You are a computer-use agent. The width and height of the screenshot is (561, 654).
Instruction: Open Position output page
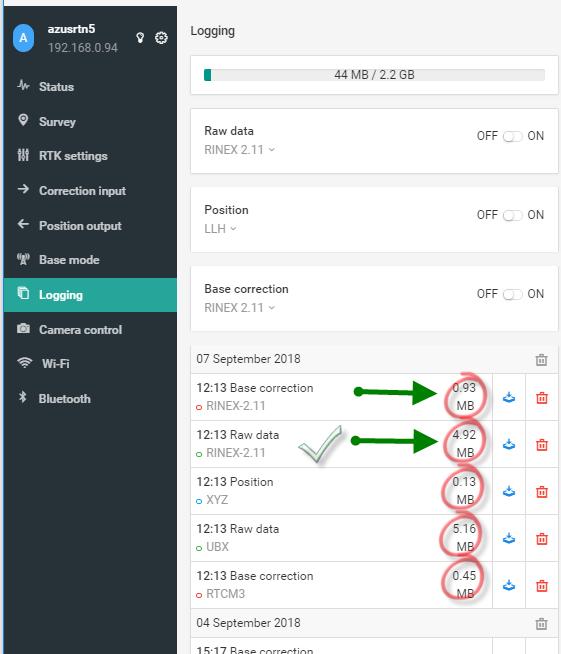(x=90, y=225)
